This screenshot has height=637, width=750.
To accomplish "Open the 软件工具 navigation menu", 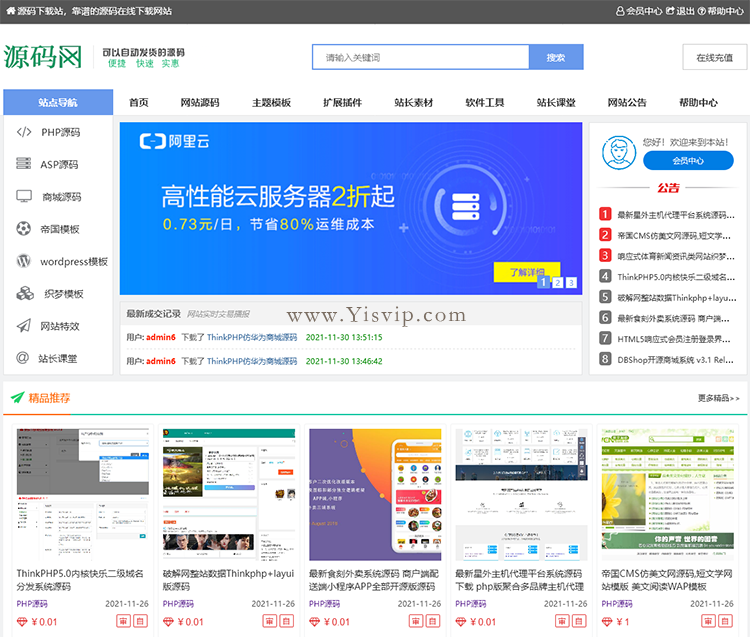I will (485, 102).
